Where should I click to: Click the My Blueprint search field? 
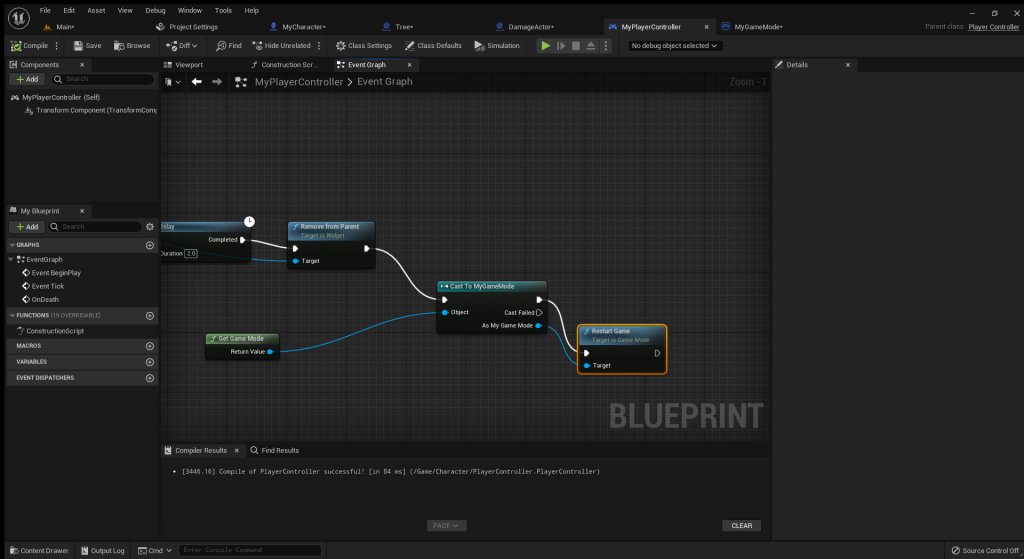(95, 227)
